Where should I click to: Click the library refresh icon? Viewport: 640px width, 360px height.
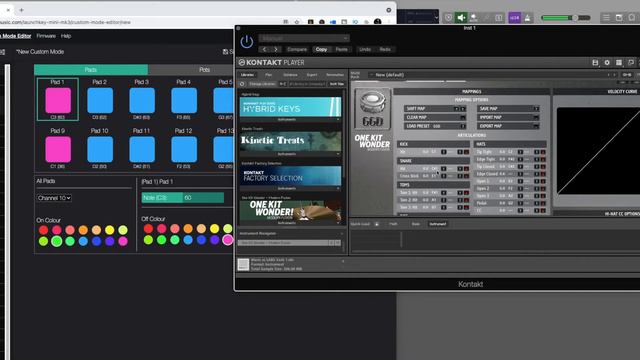242,84
